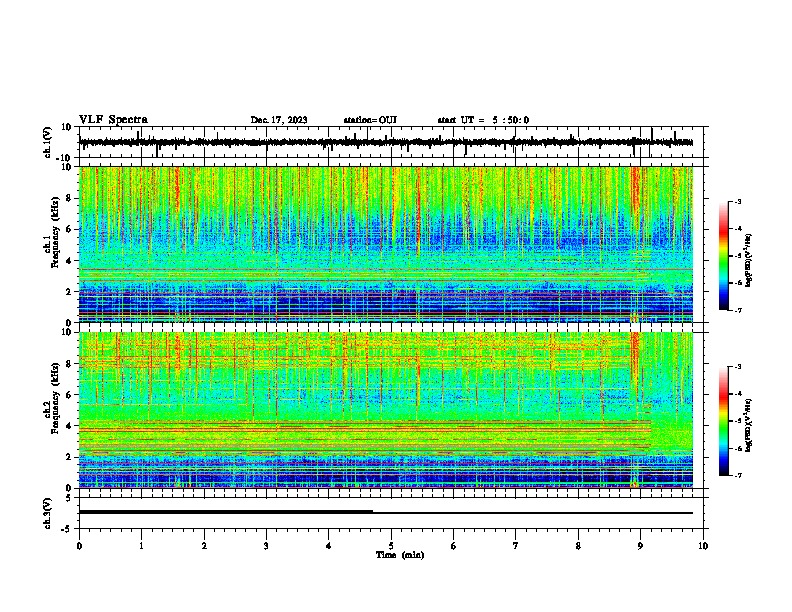
Task: Click tick "1" on the Time axis
Action: point(141,546)
